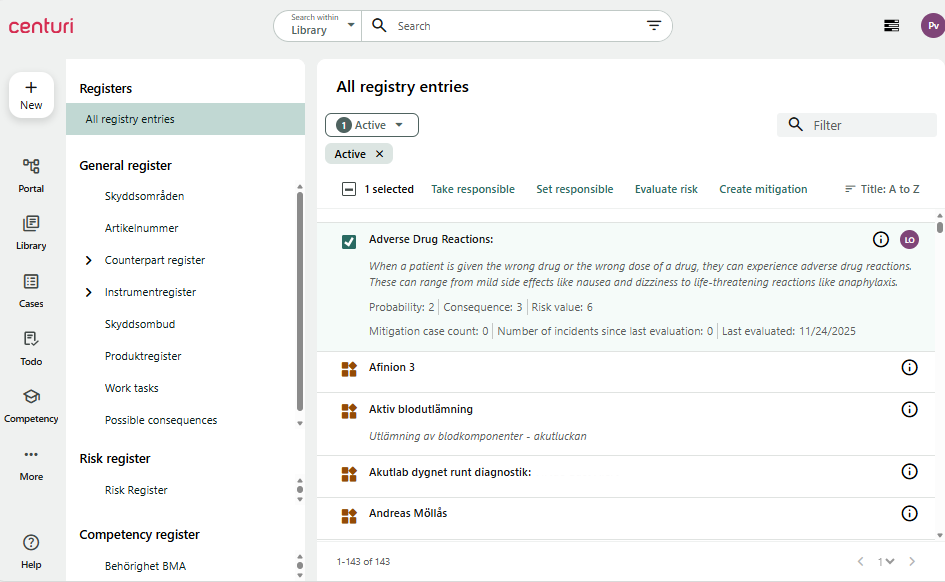Click the Create mitigation action
Screen dimensions: 945x582
pyautogui.click(x=763, y=189)
